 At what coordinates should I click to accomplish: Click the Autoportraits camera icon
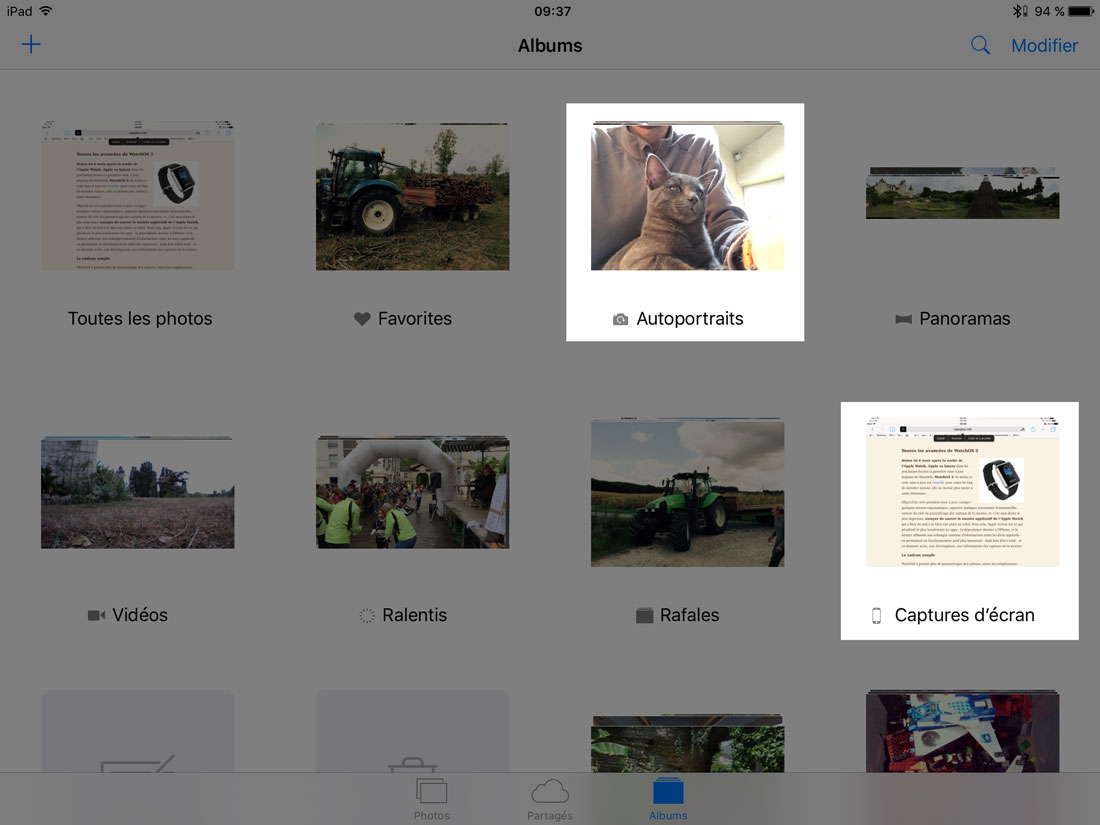point(620,319)
